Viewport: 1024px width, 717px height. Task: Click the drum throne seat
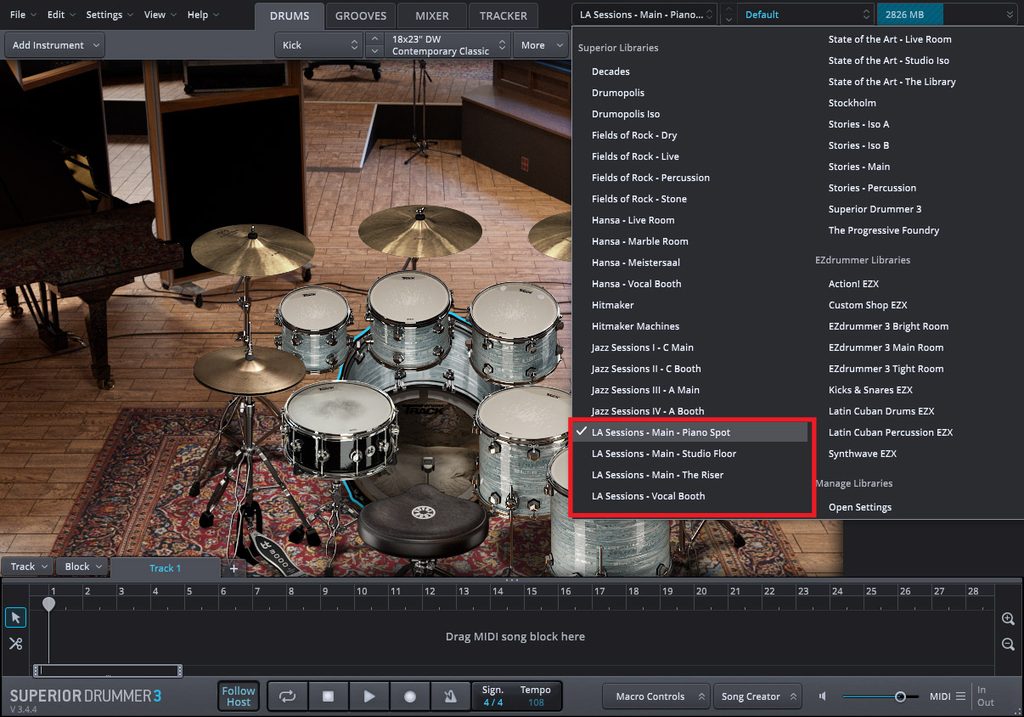point(423,520)
